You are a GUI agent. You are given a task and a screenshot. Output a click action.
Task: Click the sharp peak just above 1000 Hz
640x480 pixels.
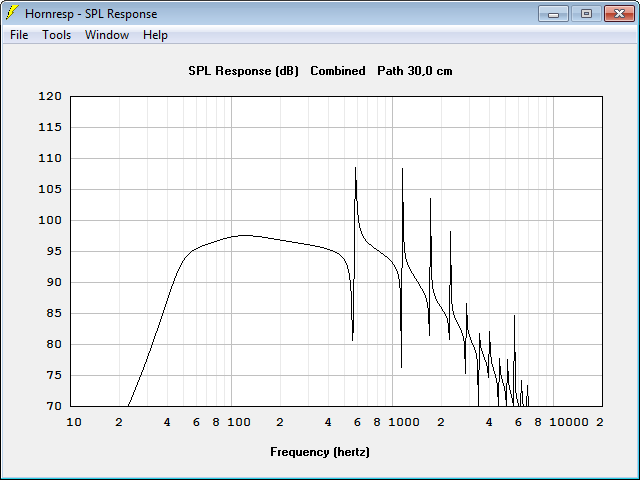(x=402, y=169)
